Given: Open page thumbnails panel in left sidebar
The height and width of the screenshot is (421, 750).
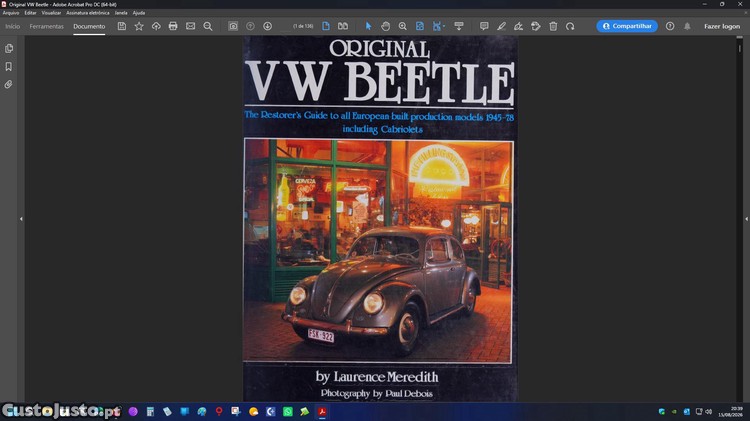Looking at the screenshot, I should click(x=9, y=48).
